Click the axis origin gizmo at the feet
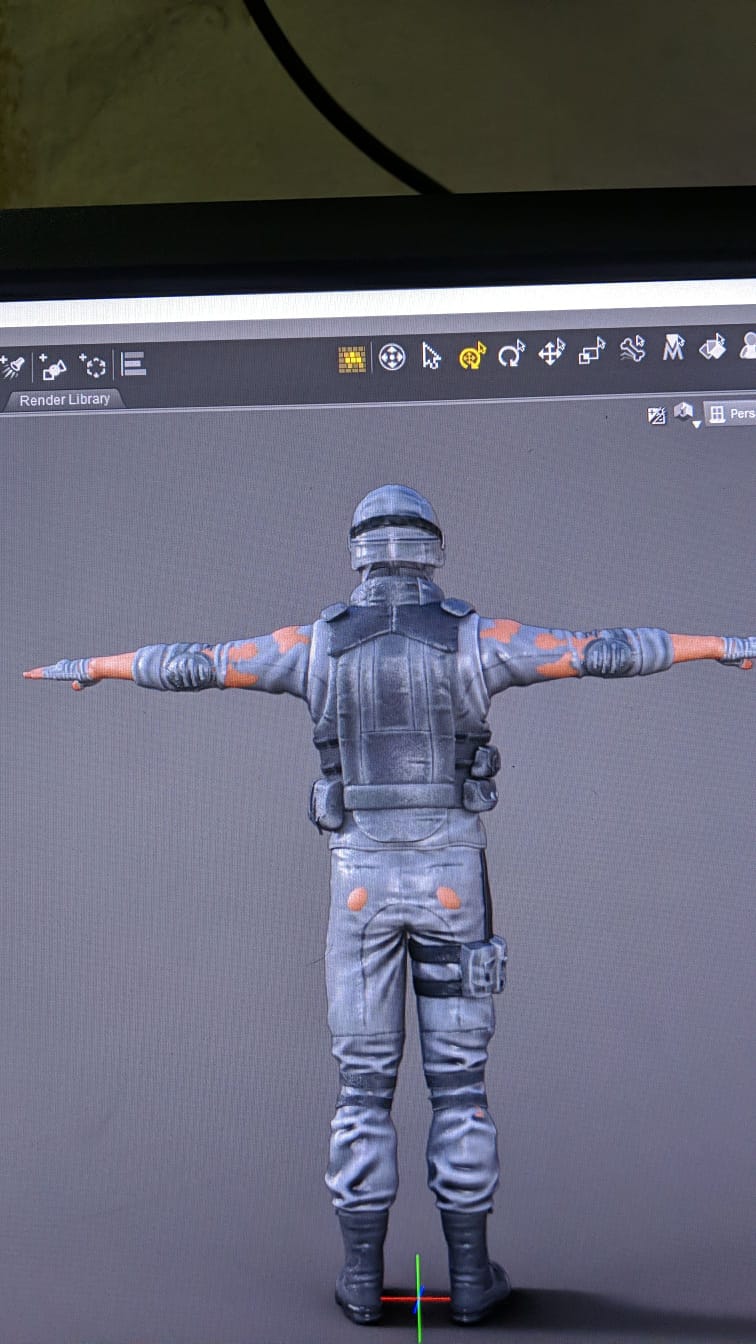This screenshot has width=756, height=1344. (x=419, y=1299)
